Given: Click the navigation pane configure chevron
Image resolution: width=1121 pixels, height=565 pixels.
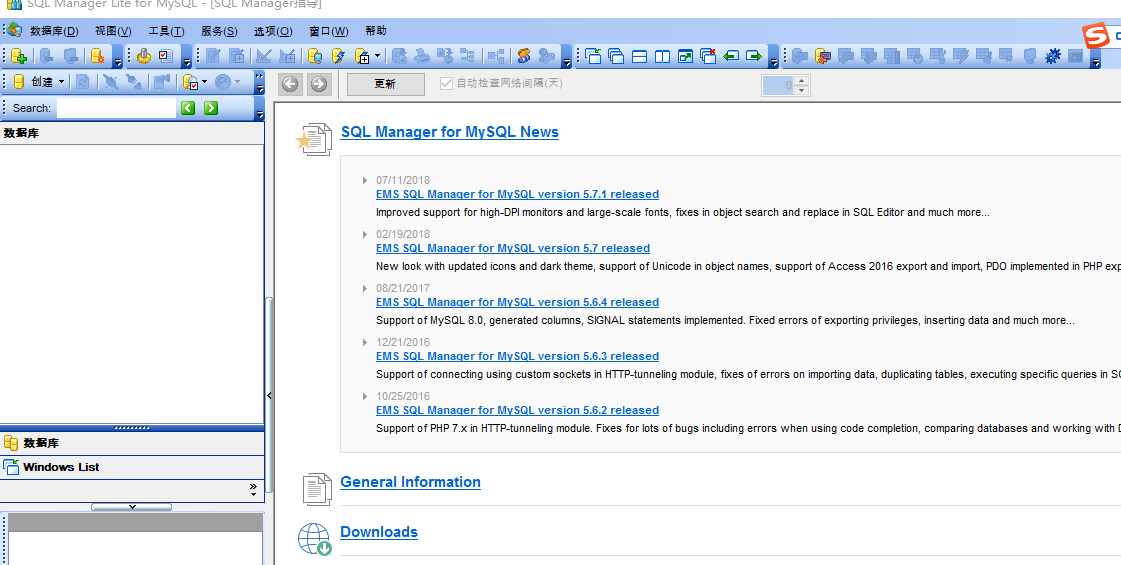Looking at the screenshot, I should (x=253, y=489).
